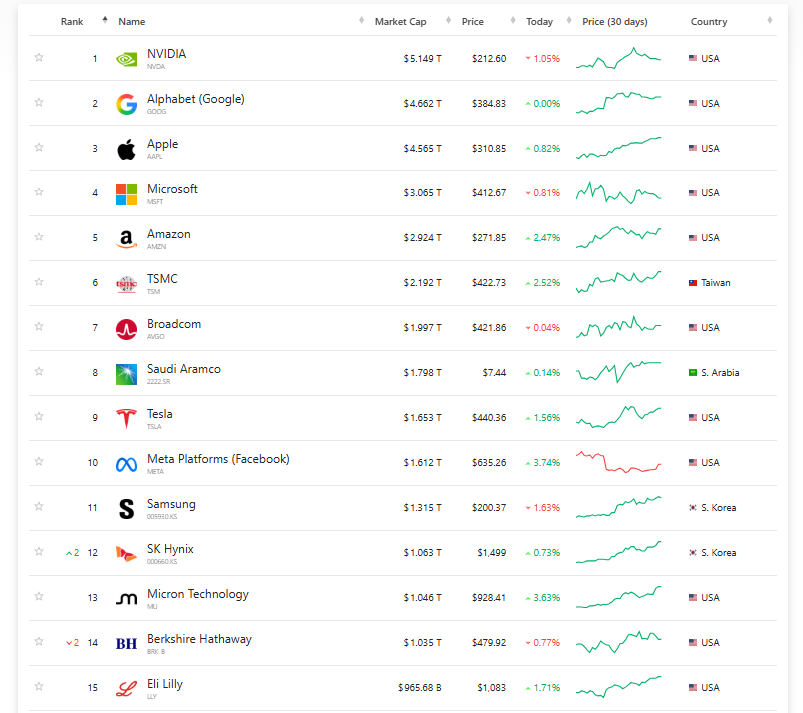The height and width of the screenshot is (713, 803).
Task: Click the Alphabet Google G logo
Action: (126, 104)
